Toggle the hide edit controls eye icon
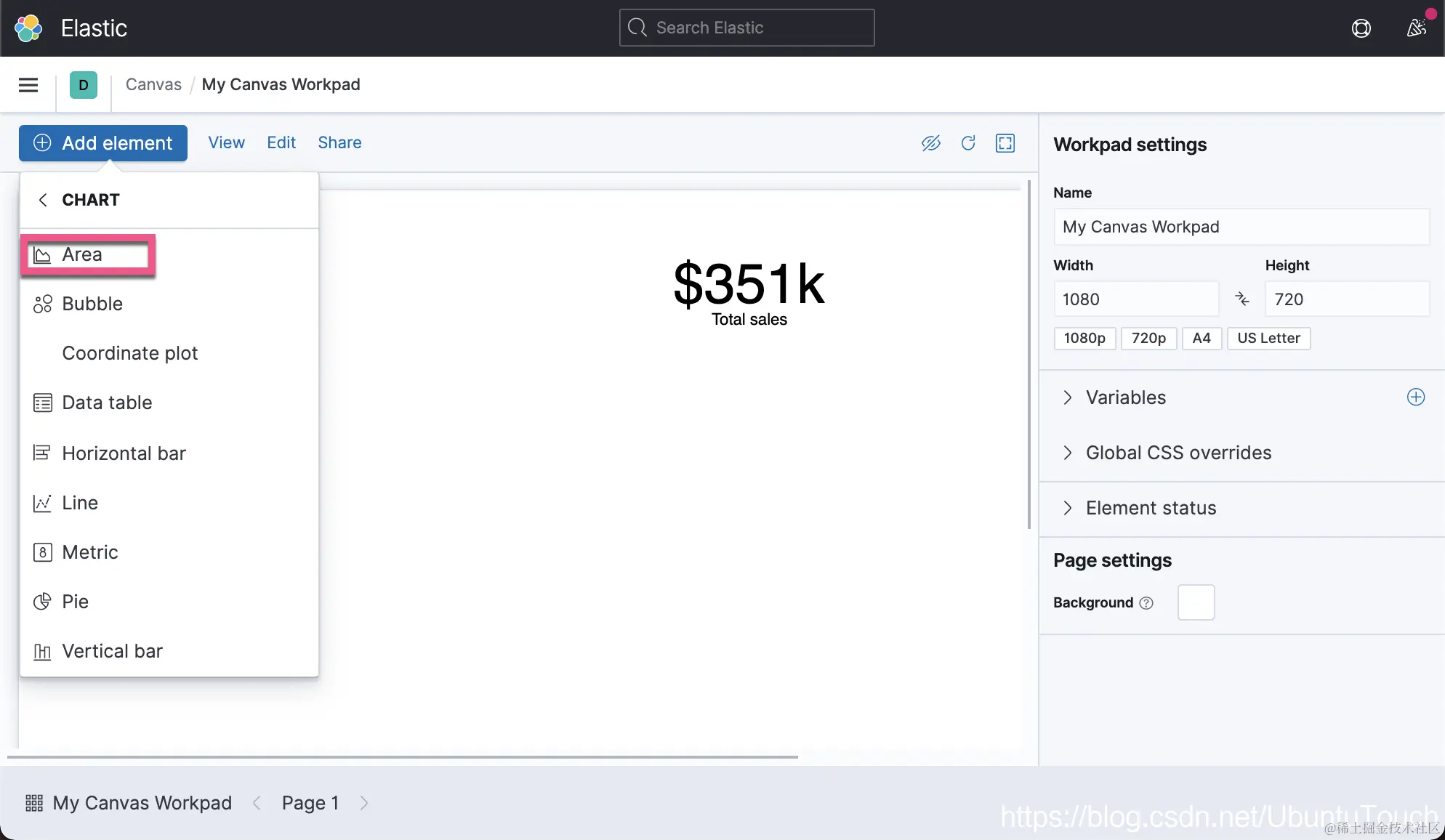 coord(930,143)
